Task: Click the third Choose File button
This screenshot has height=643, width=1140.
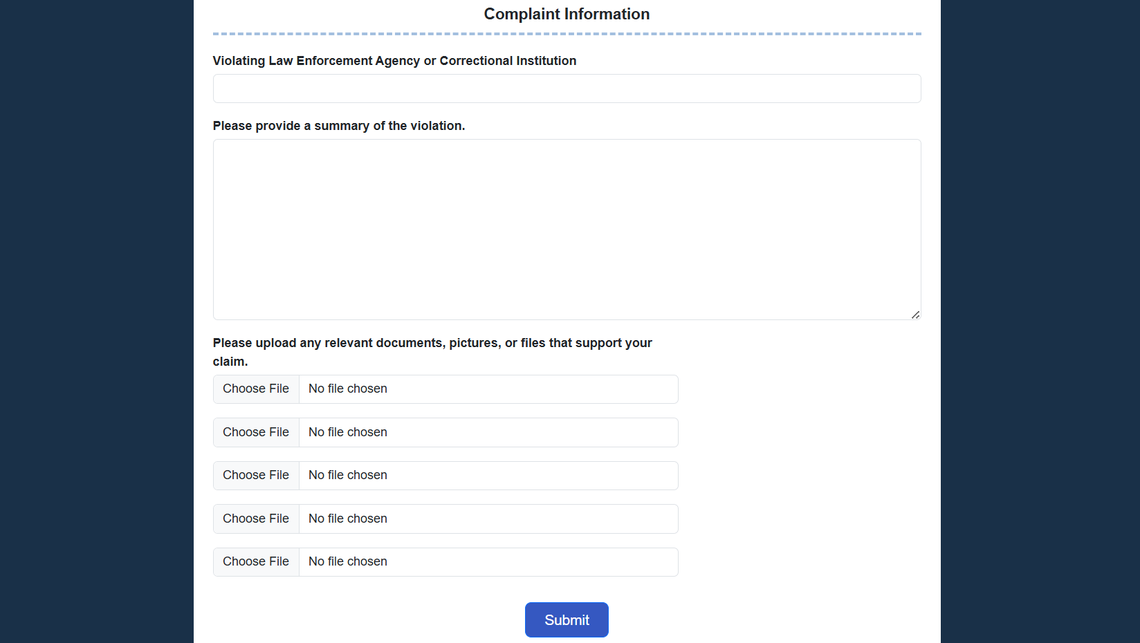Action: [255, 475]
